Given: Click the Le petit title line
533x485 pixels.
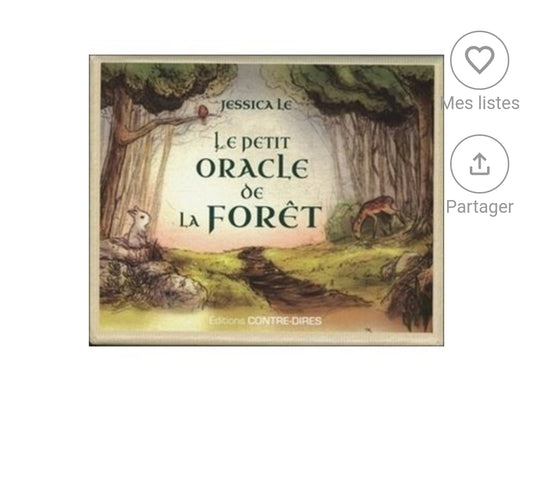Looking at the screenshot, I should click(252, 143).
